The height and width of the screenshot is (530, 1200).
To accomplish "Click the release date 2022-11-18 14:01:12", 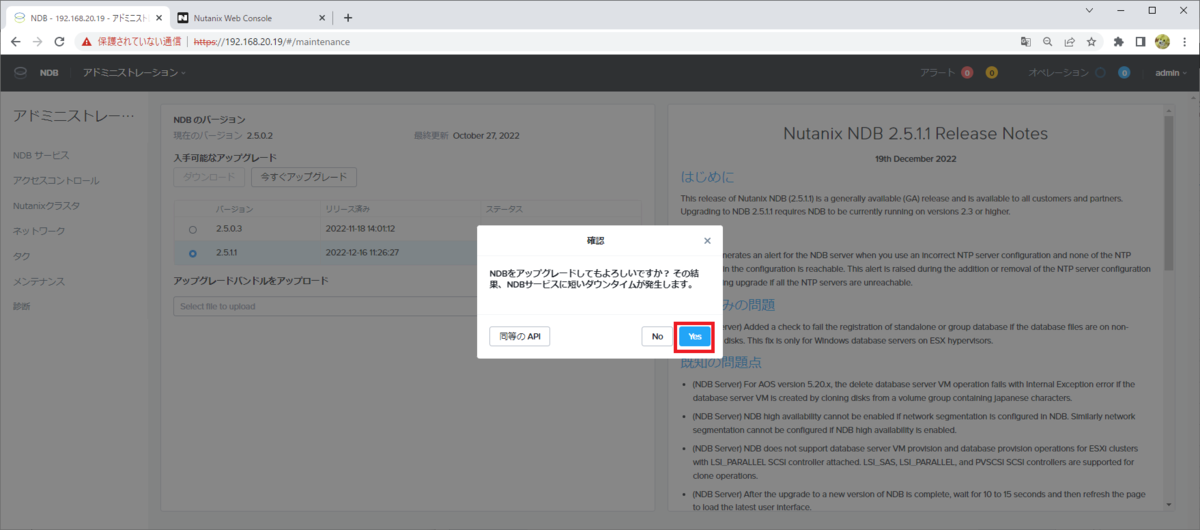I will click(x=361, y=229).
